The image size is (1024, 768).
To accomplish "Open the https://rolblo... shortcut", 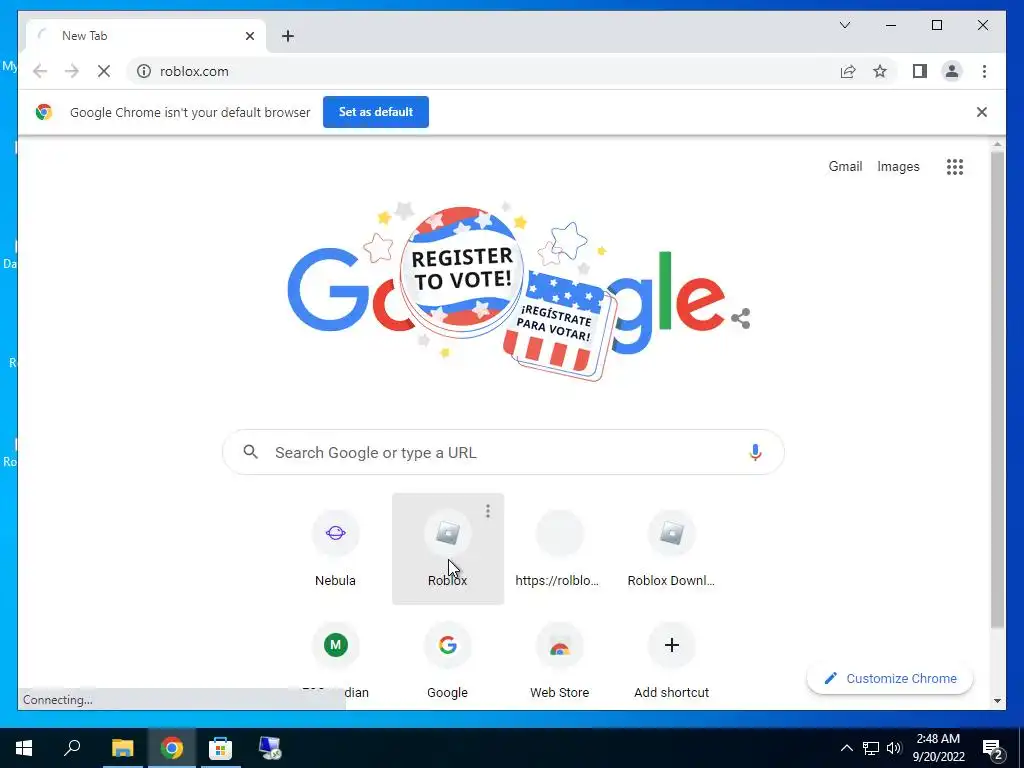I will click(560, 549).
